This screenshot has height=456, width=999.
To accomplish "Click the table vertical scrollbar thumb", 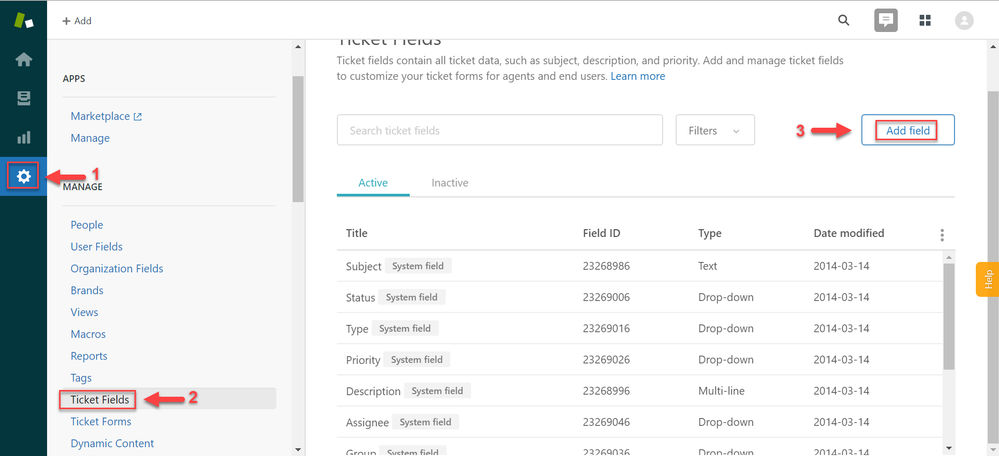I will click(949, 317).
